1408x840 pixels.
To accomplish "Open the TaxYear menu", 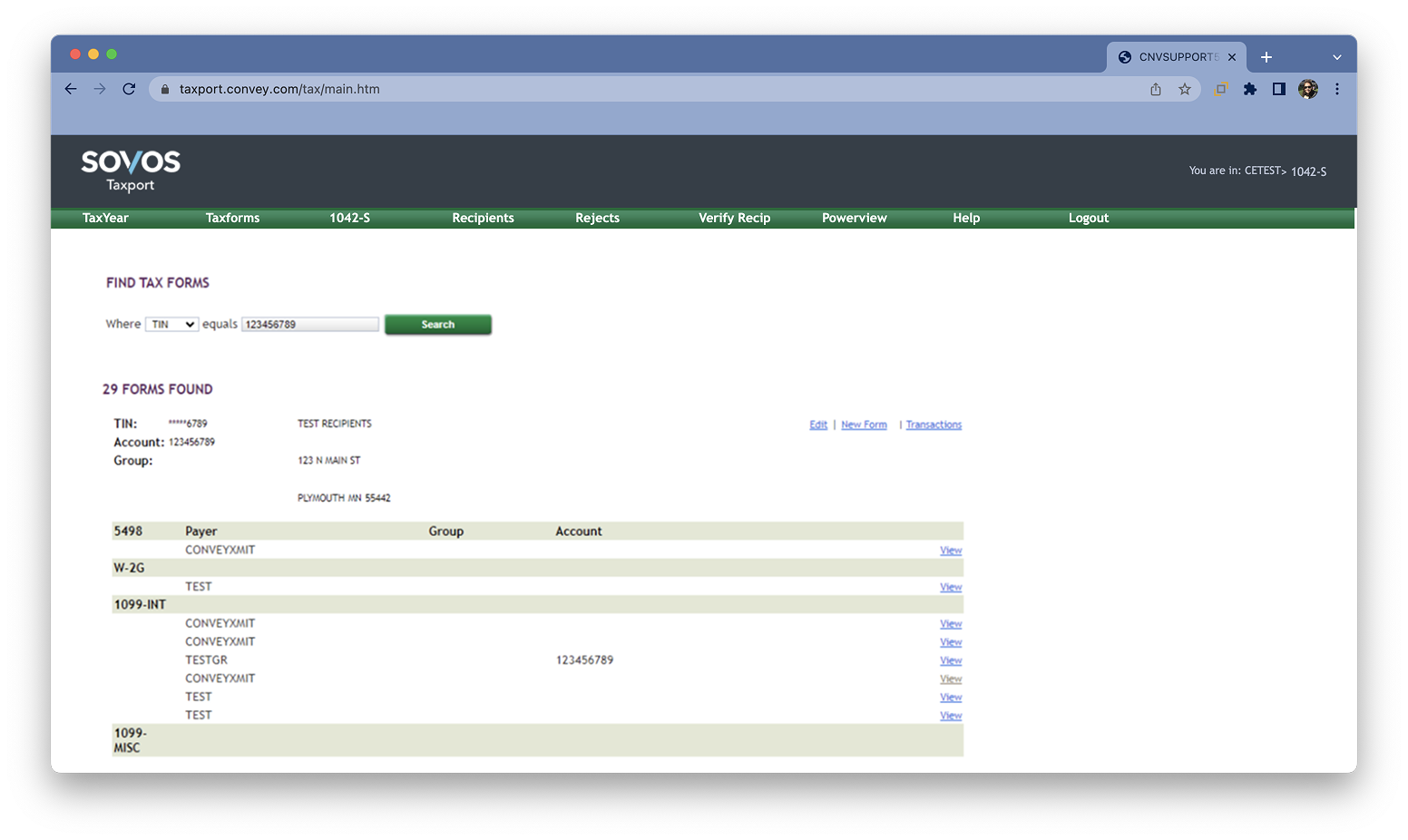I will [x=105, y=218].
